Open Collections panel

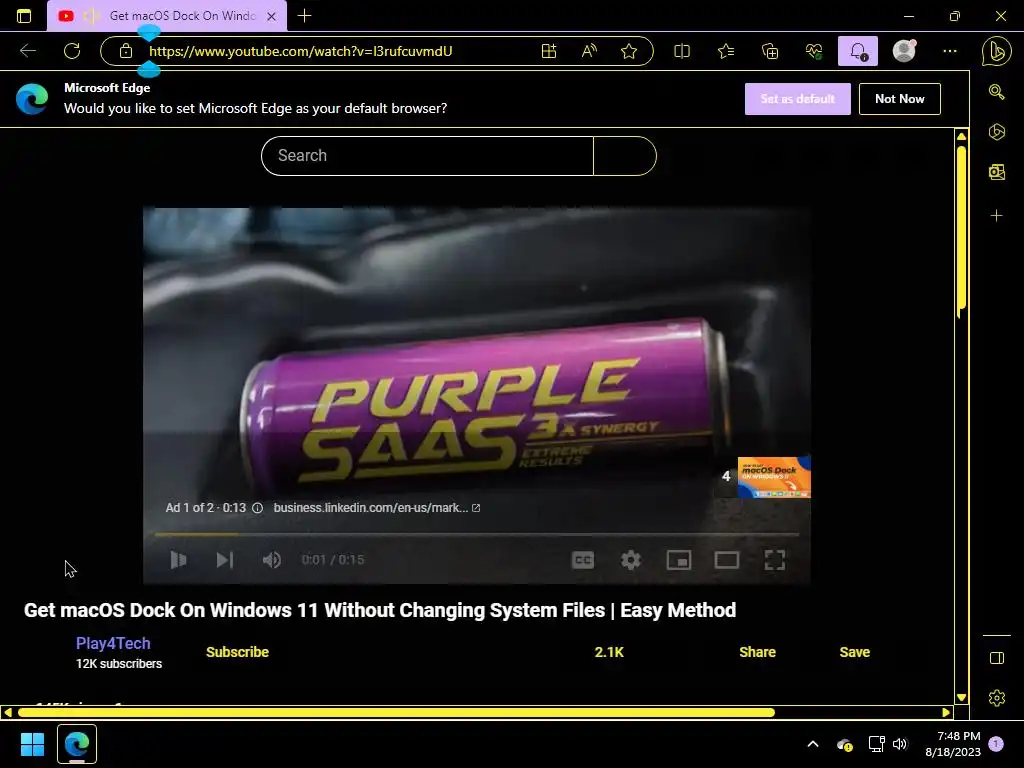770,51
